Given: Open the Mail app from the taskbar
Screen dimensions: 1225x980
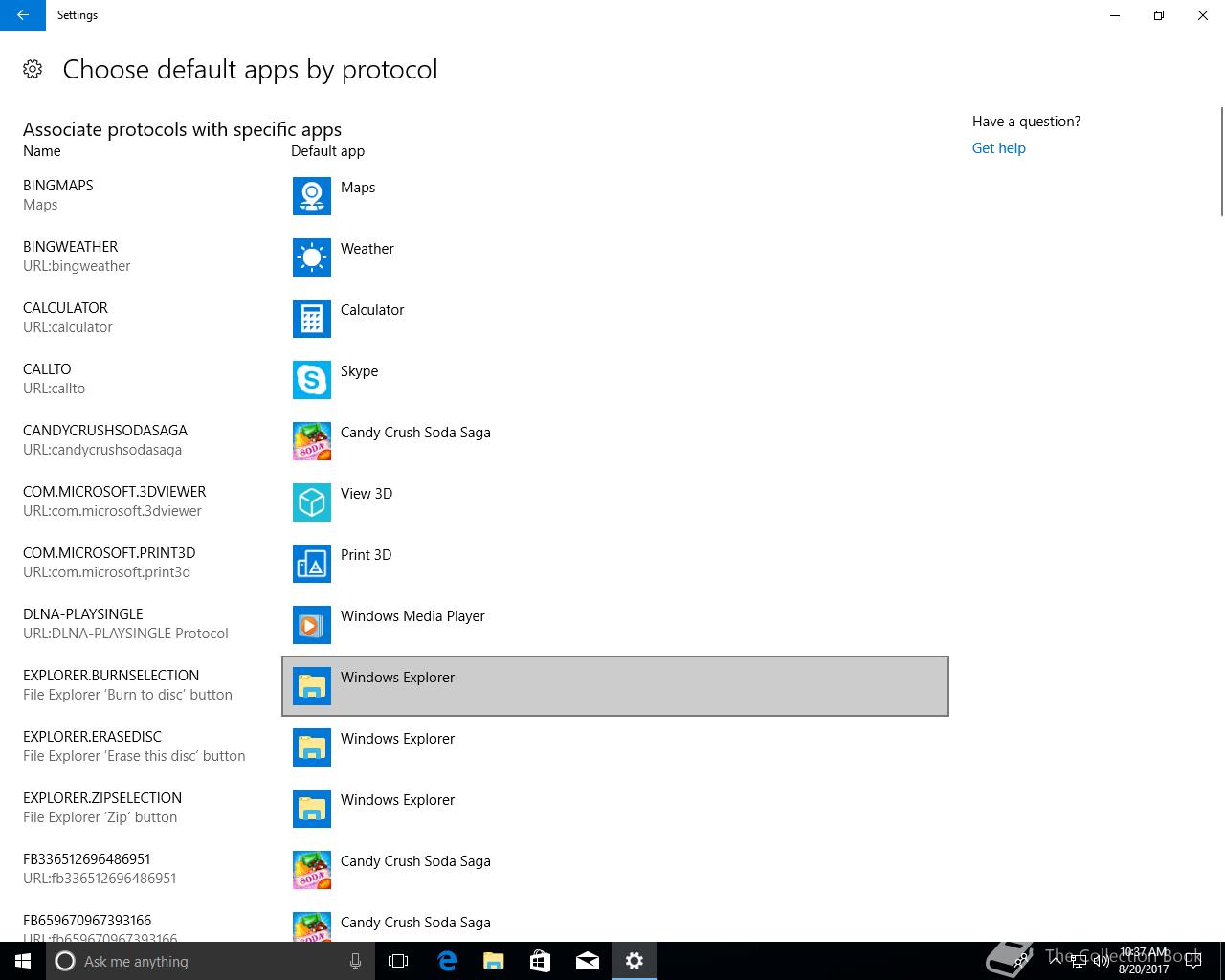Looking at the screenshot, I should [588, 961].
